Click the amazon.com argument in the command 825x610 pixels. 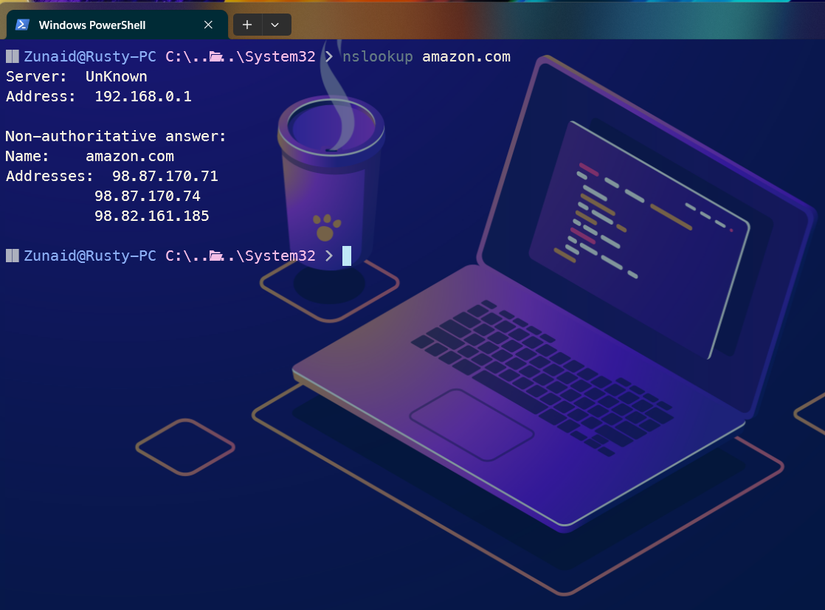pyautogui.click(x=466, y=56)
